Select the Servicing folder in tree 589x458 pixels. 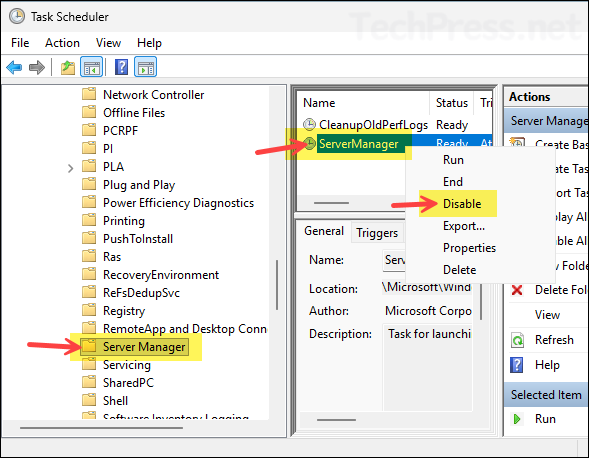(x=127, y=365)
